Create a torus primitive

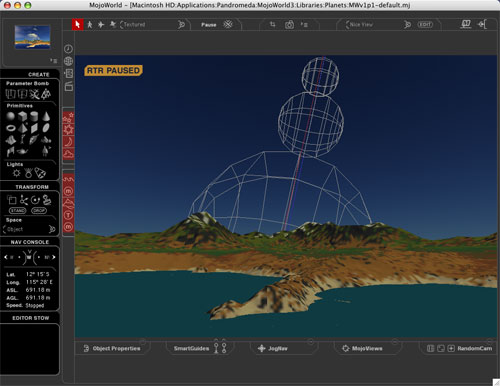tap(11, 128)
